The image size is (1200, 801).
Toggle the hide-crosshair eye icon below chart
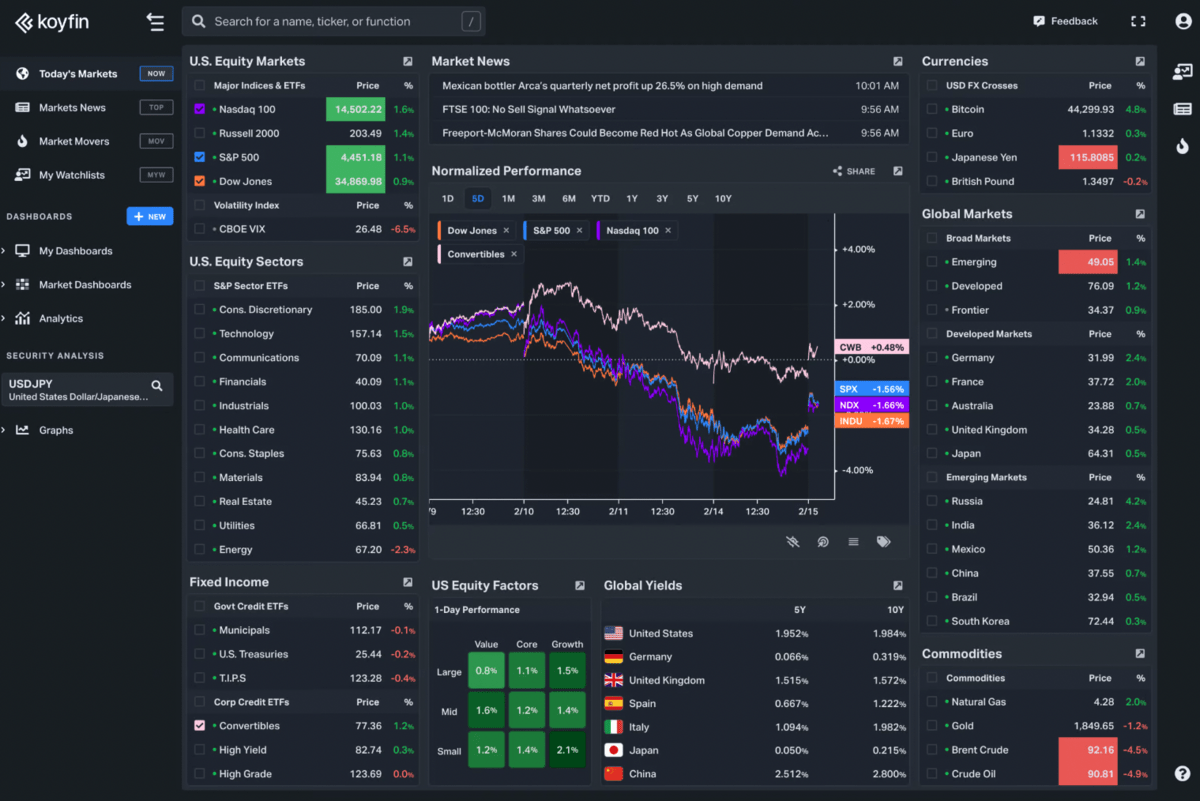click(793, 541)
